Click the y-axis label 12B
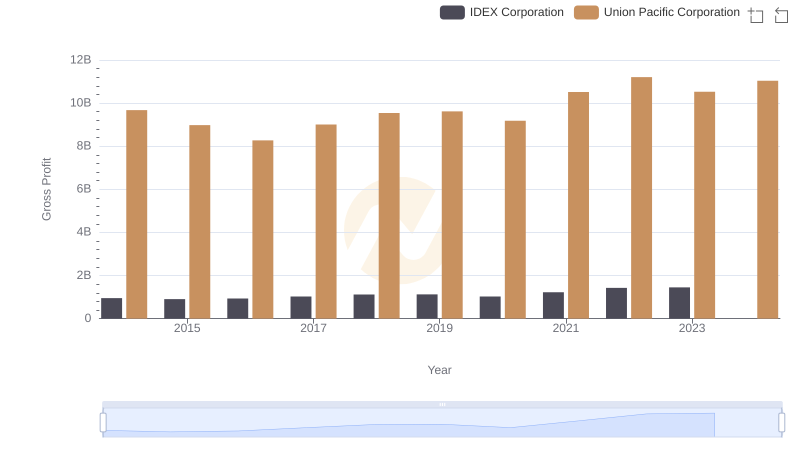 click(x=81, y=60)
